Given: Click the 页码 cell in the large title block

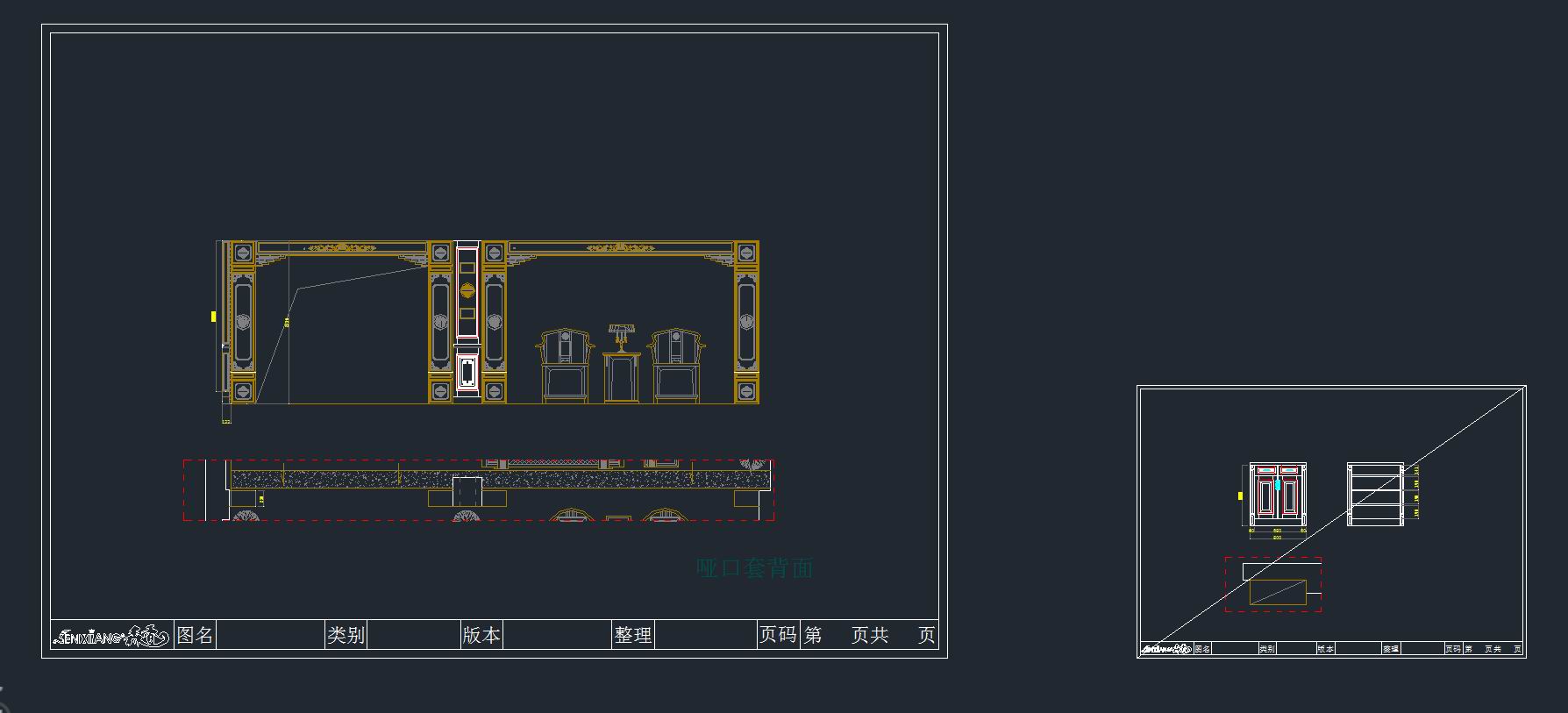Looking at the screenshot, I should click(778, 635).
